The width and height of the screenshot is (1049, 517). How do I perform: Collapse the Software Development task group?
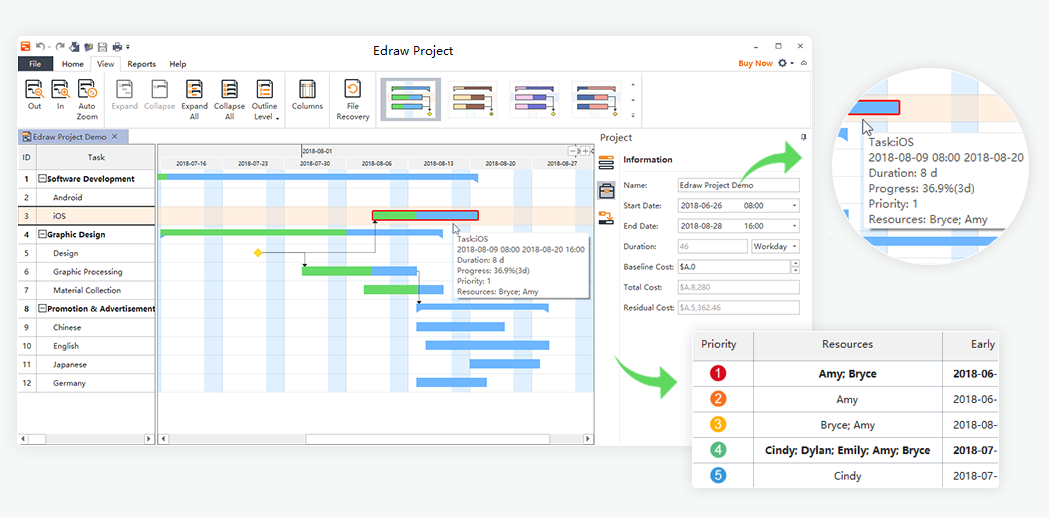click(42, 179)
